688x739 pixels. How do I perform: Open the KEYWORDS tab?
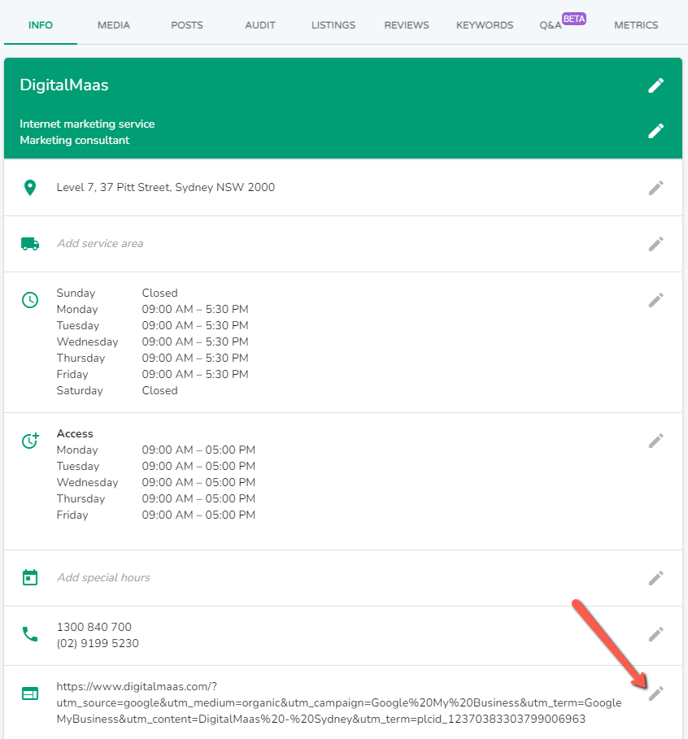pos(484,25)
